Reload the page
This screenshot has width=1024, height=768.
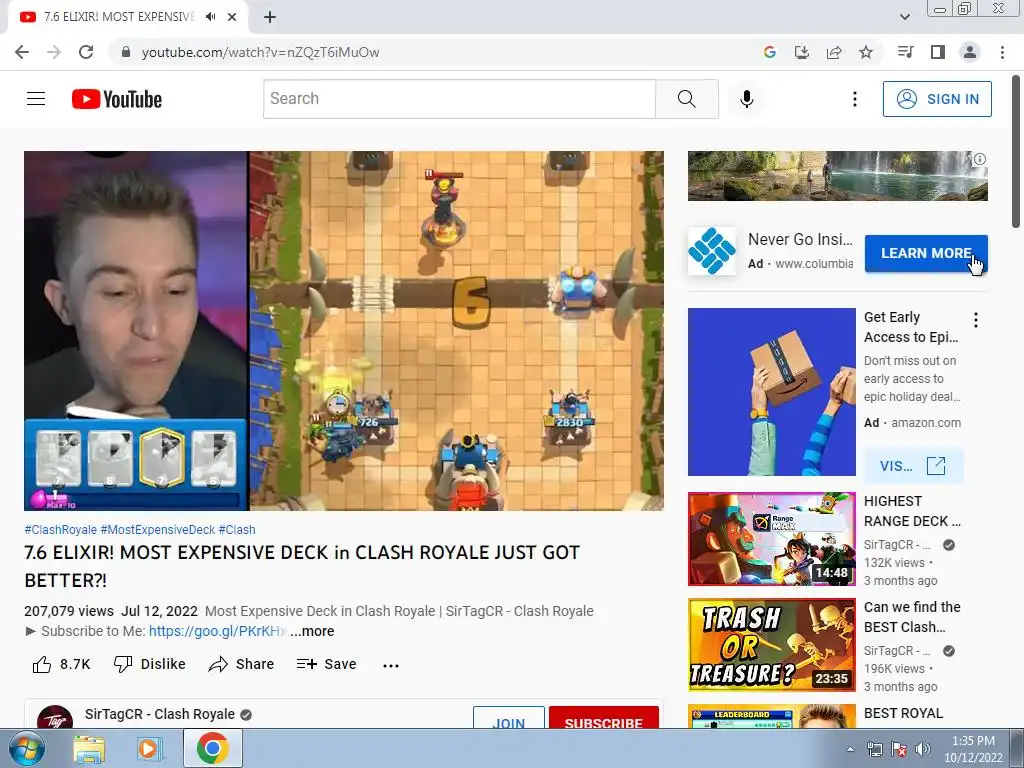[x=86, y=52]
